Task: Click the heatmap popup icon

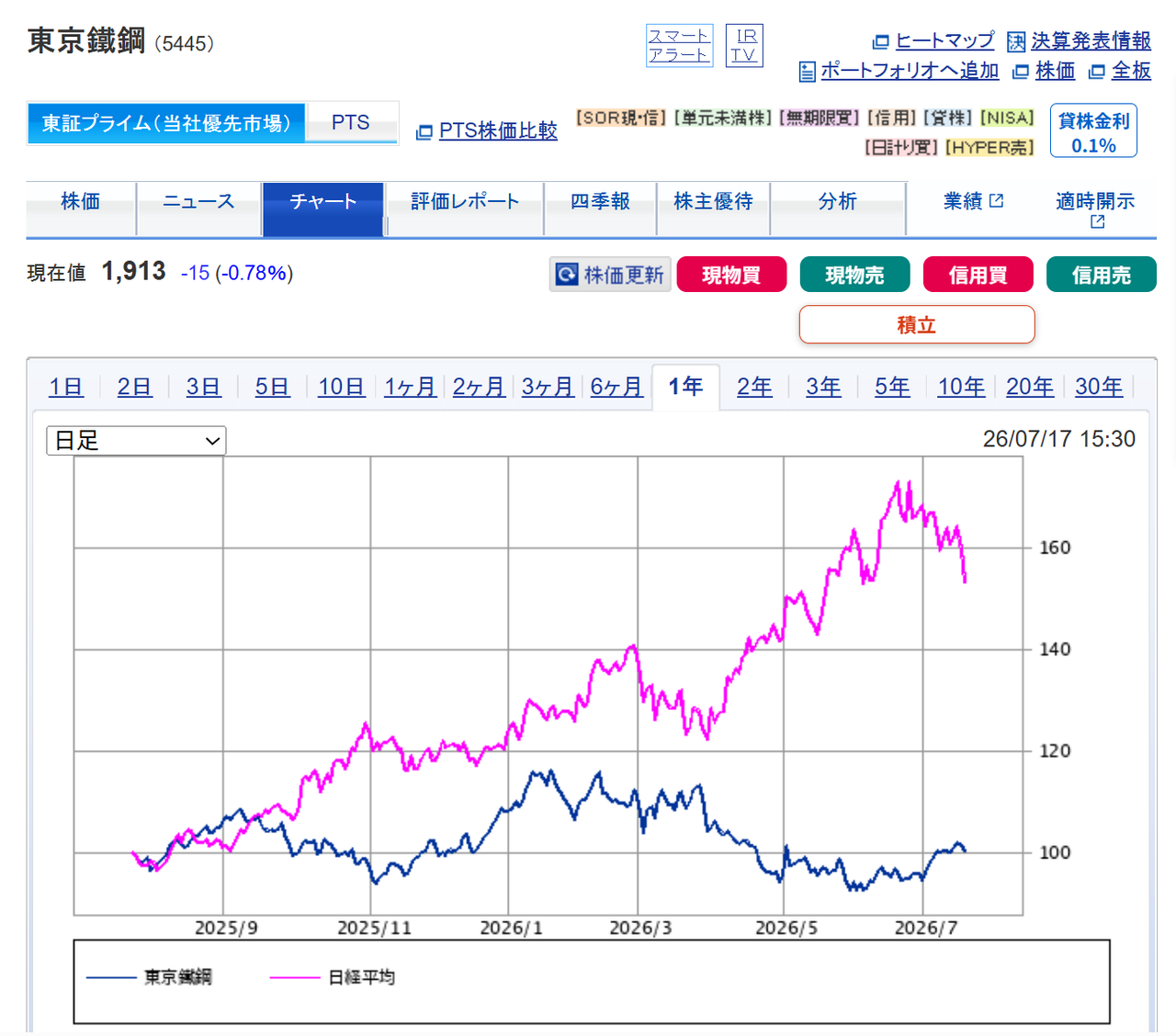Action: pos(880,41)
